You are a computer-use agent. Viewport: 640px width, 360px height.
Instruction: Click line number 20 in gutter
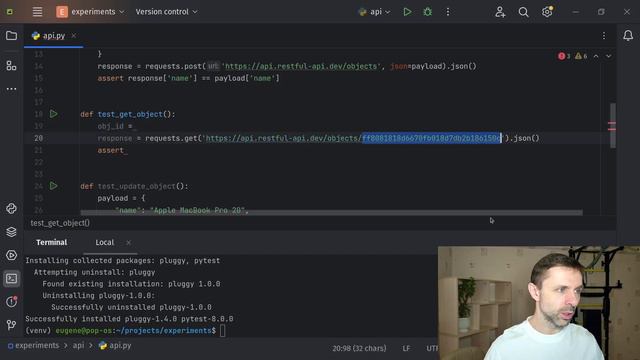[38, 138]
